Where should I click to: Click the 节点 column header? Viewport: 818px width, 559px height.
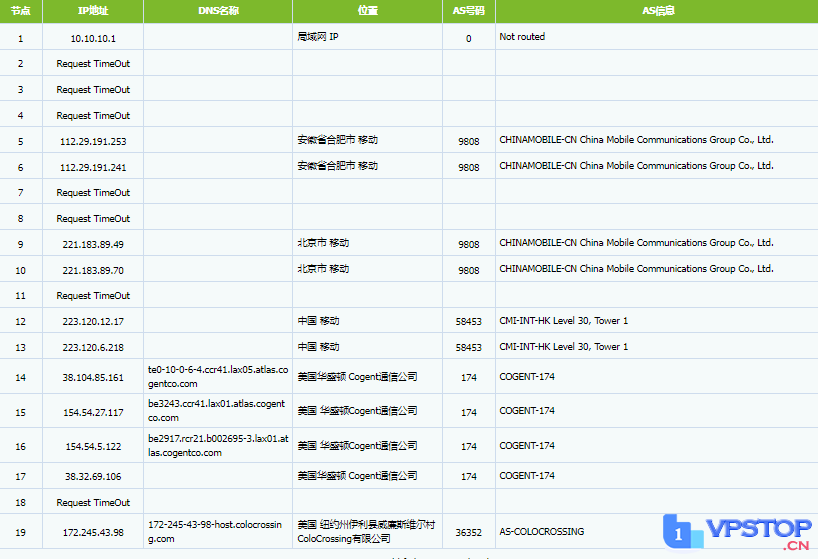20,10
